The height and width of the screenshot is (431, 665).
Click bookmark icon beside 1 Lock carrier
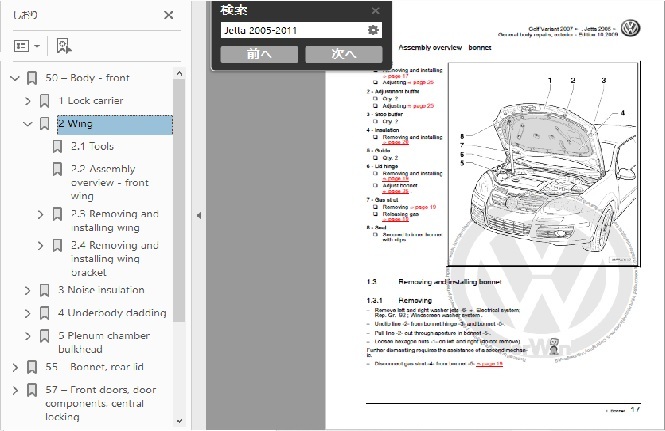45,101
